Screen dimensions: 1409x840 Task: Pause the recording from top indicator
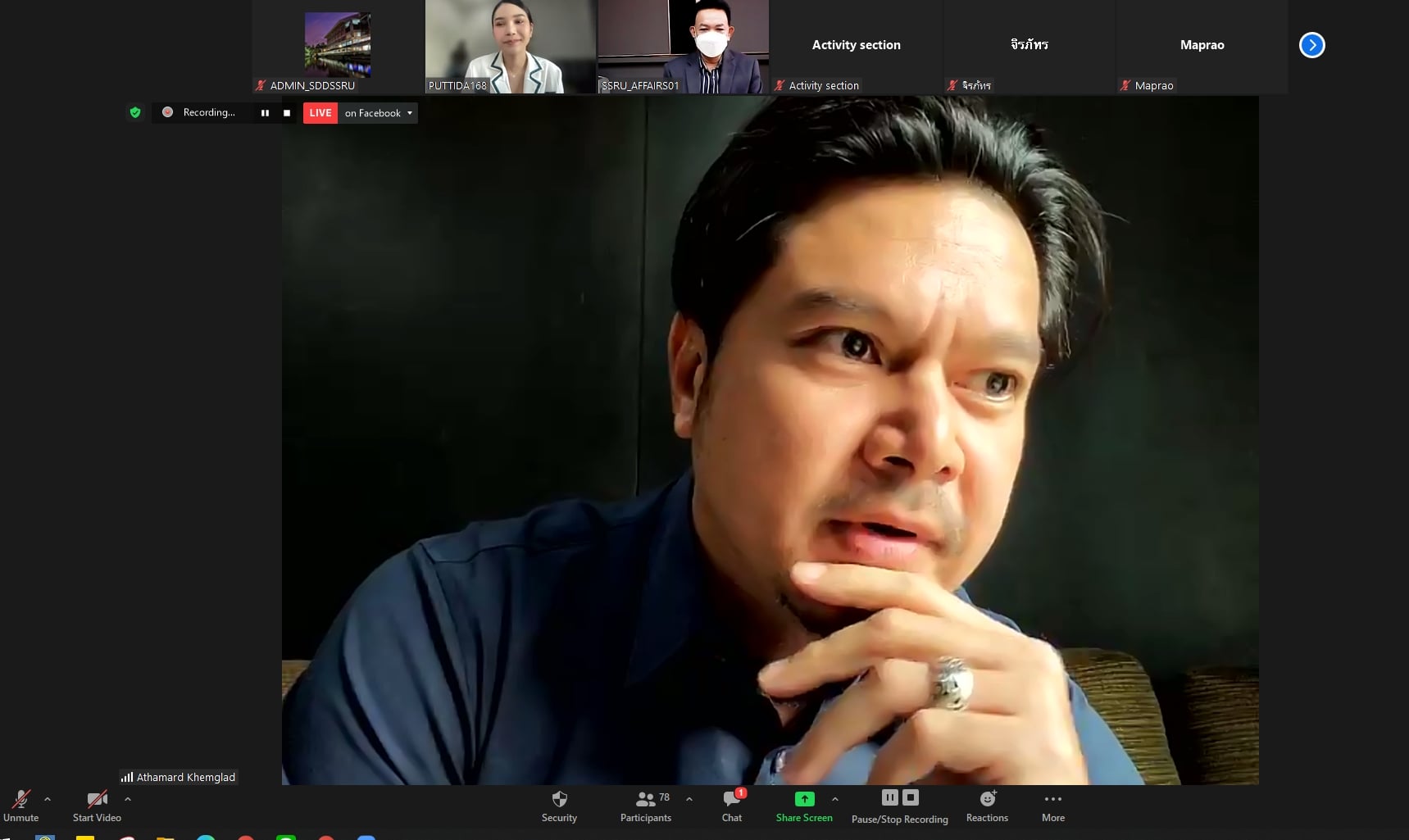pos(265,113)
